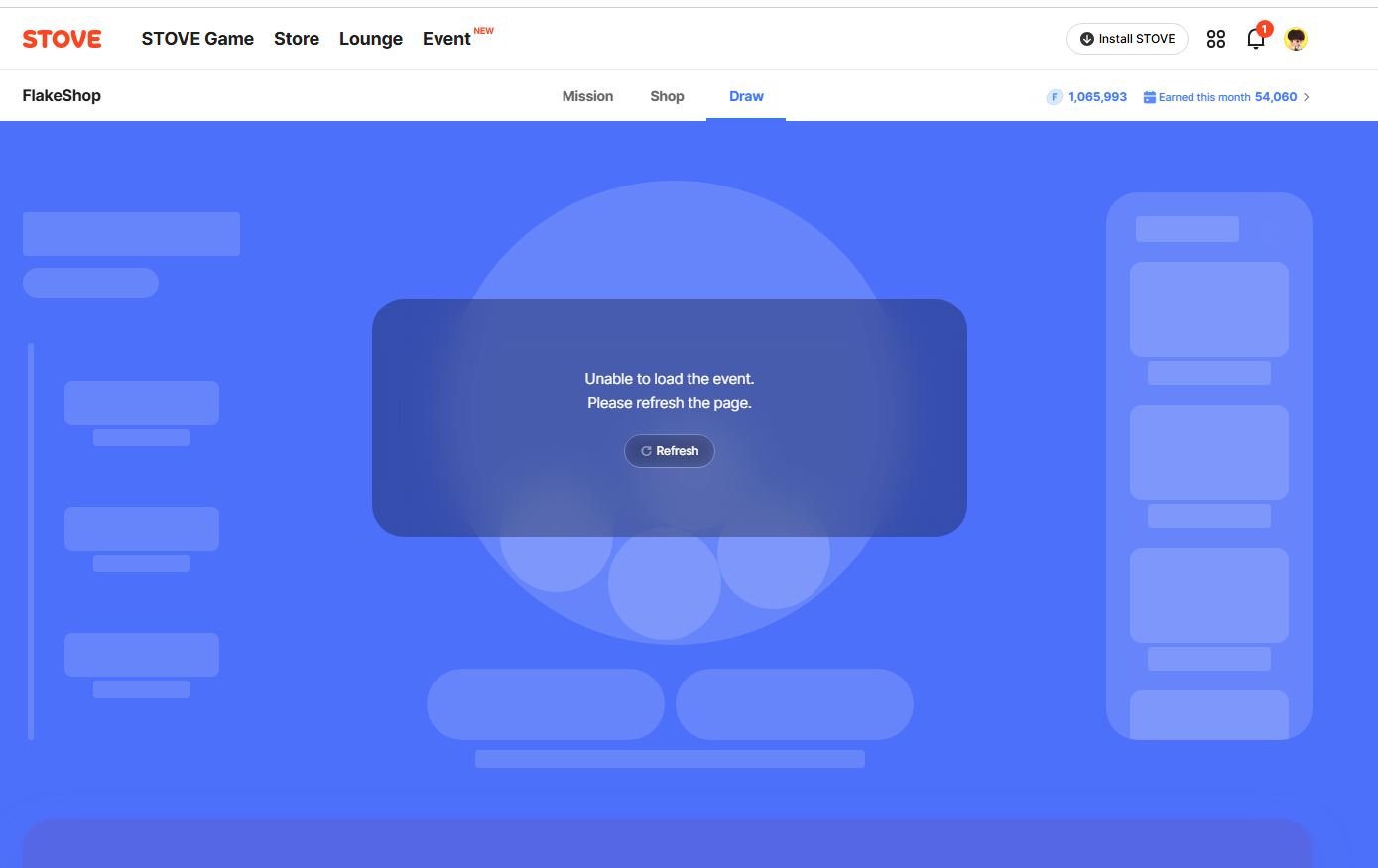Image resolution: width=1378 pixels, height=868 pixels.
Task: Click the calendar icon beside Earned this month
Action: 1149,97
